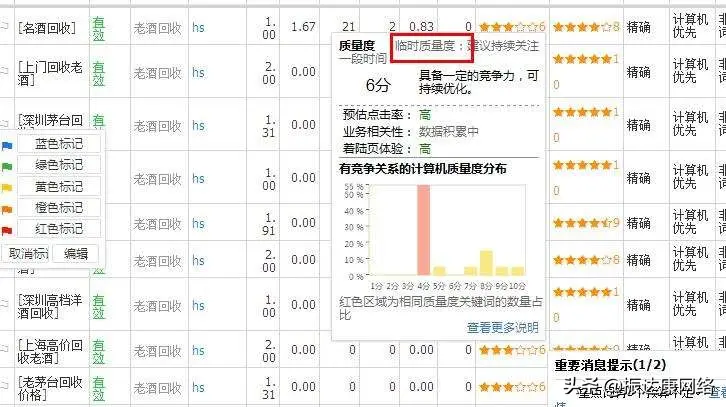Click the 有效 status in the [名酒回收] row

98,28
